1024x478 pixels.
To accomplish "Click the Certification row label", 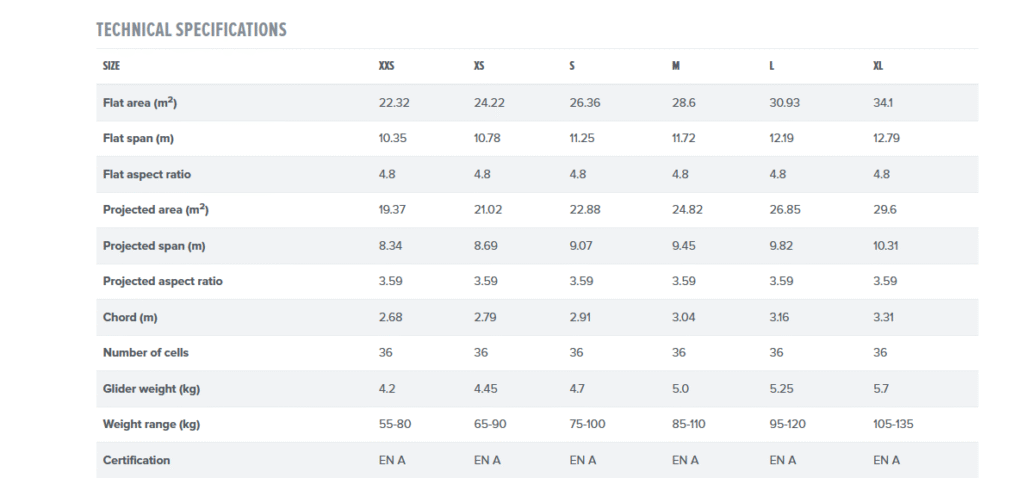I will point(136,460).
